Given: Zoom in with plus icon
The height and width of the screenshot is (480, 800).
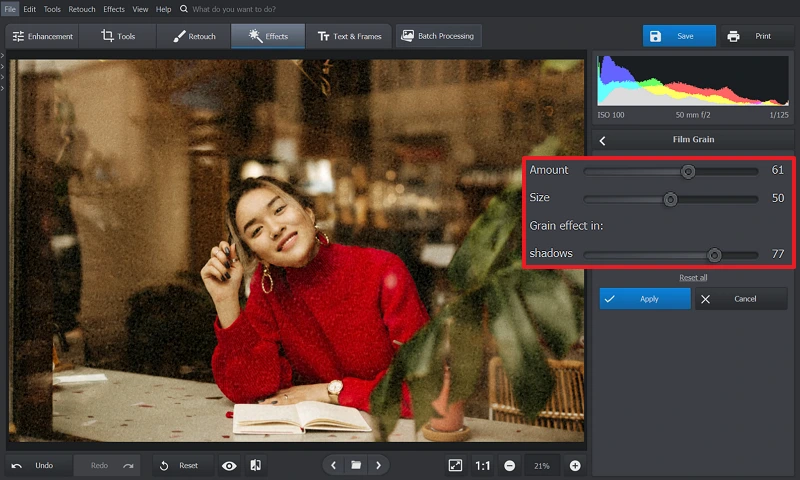Looking at the screenshot, I should pos(575,466).
